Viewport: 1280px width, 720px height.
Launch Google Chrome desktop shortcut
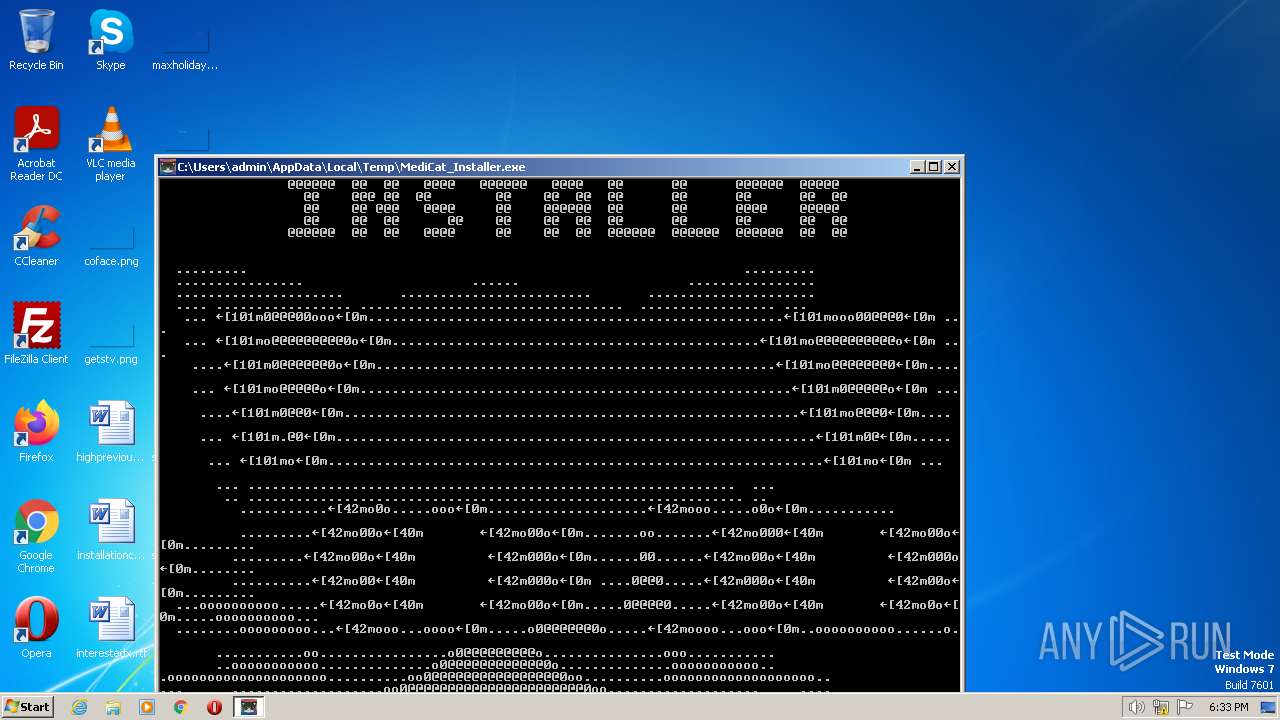tap(36, 536)
